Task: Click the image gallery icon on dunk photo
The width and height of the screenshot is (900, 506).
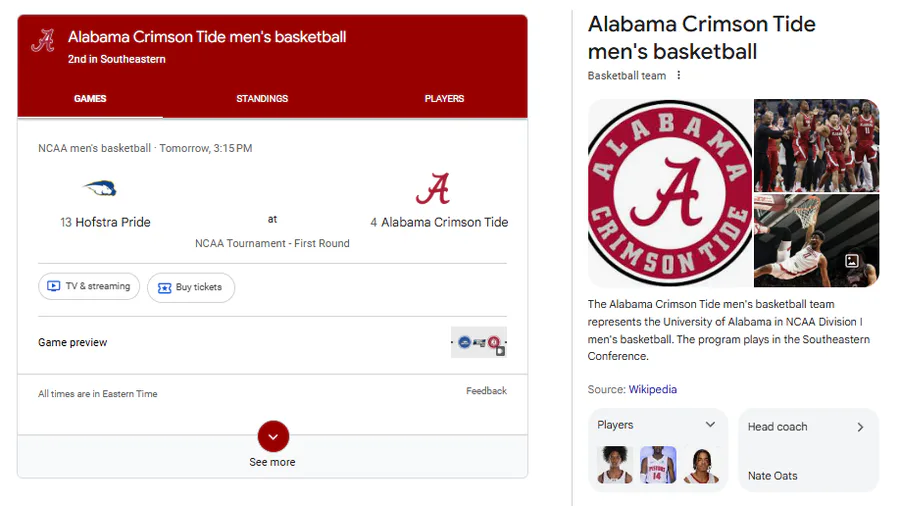Action: click(852, 261)
